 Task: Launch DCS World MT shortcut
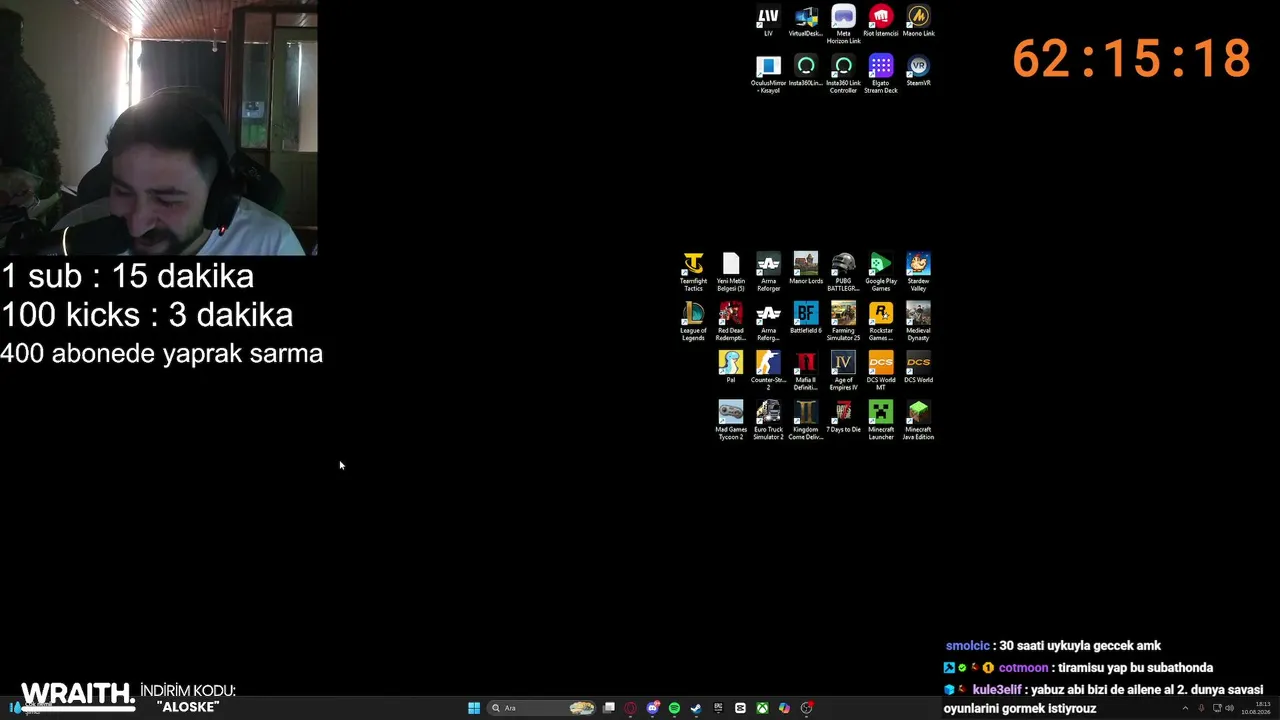pos(881,371)
